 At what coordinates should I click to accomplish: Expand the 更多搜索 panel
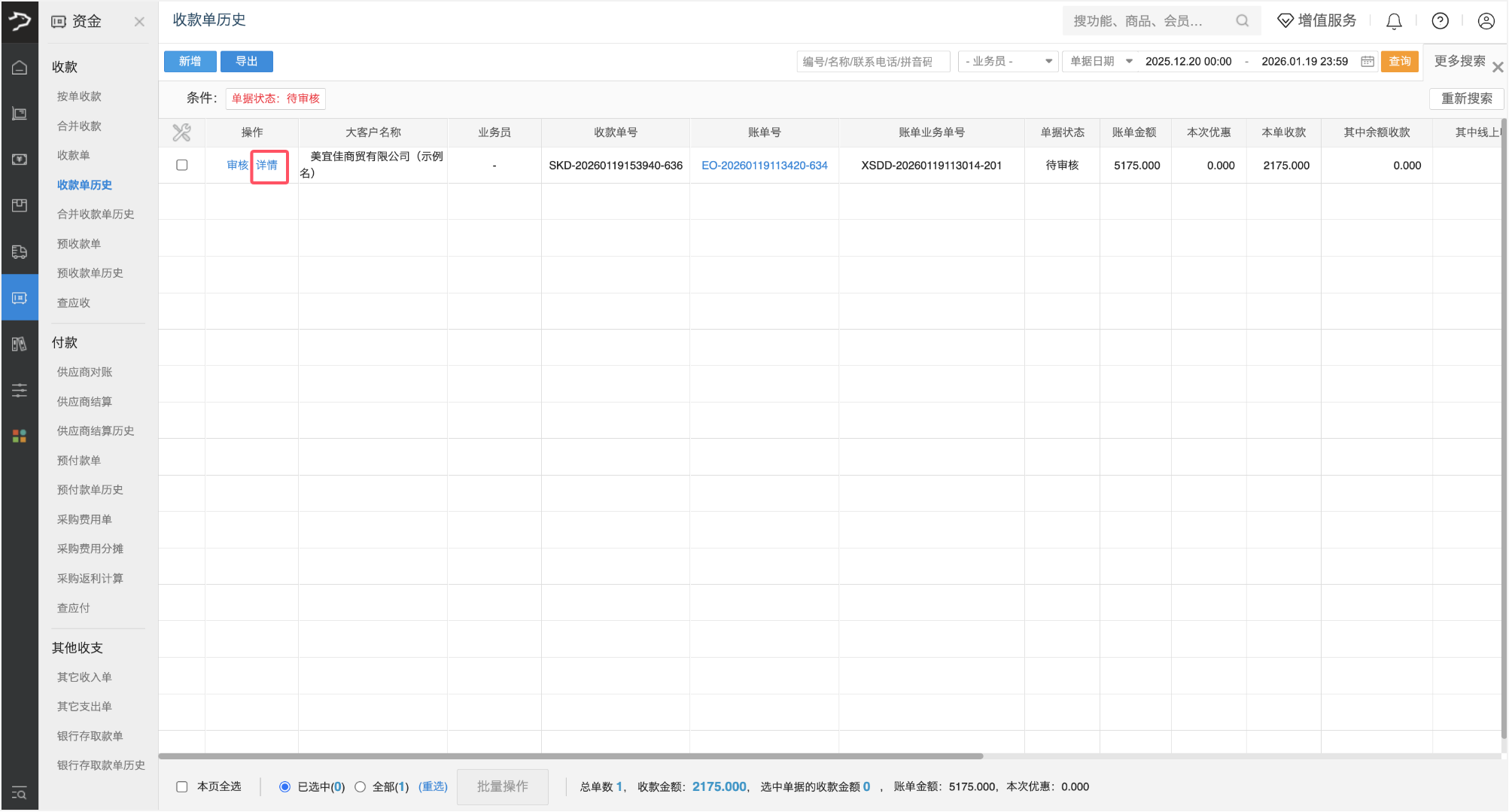point(1459,62)
